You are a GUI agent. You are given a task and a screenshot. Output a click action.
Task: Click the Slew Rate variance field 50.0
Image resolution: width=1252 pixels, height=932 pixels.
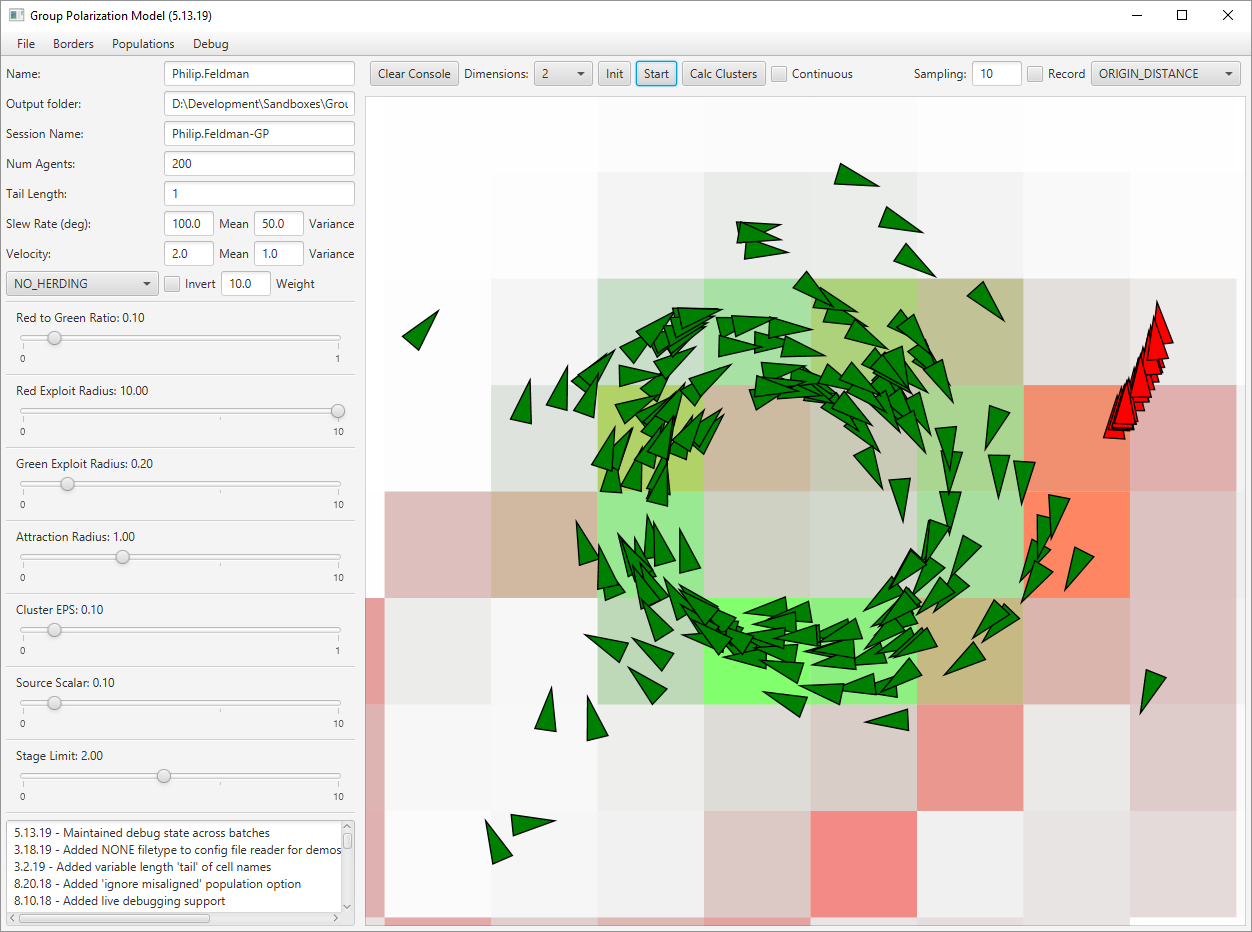(x=279, y=224)
